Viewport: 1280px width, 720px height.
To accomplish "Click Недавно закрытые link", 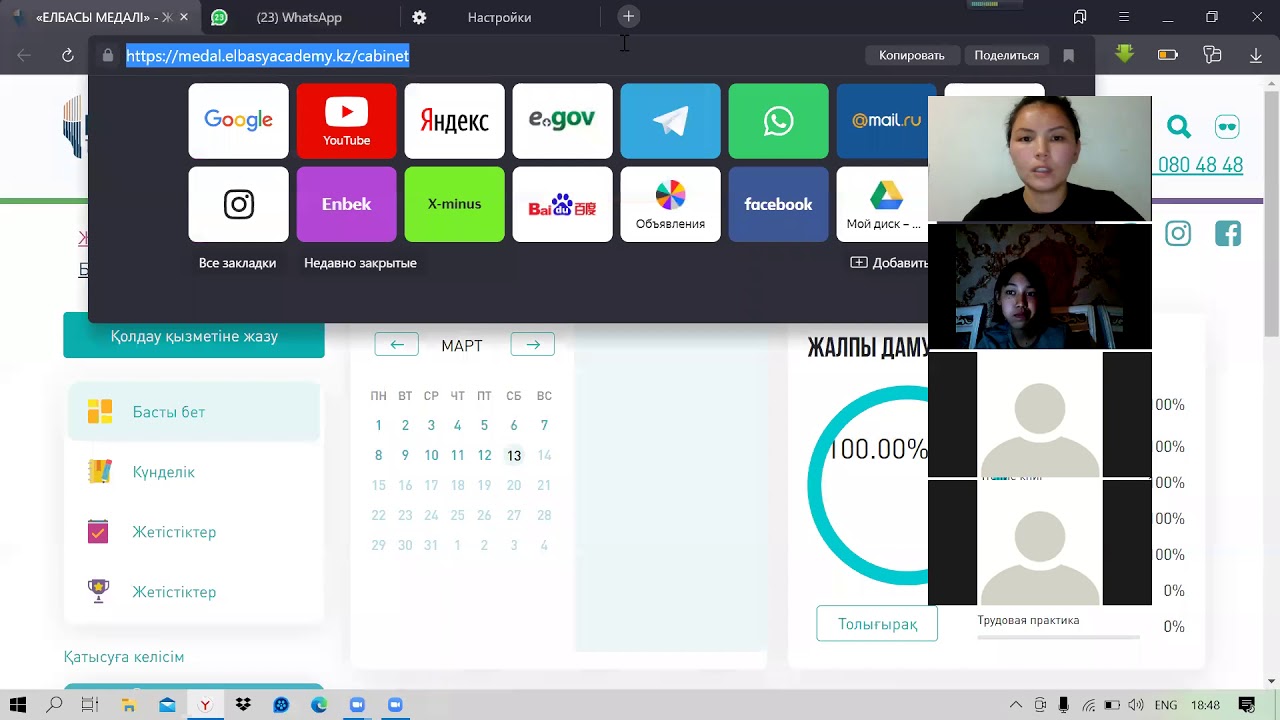I will [360, 263].
